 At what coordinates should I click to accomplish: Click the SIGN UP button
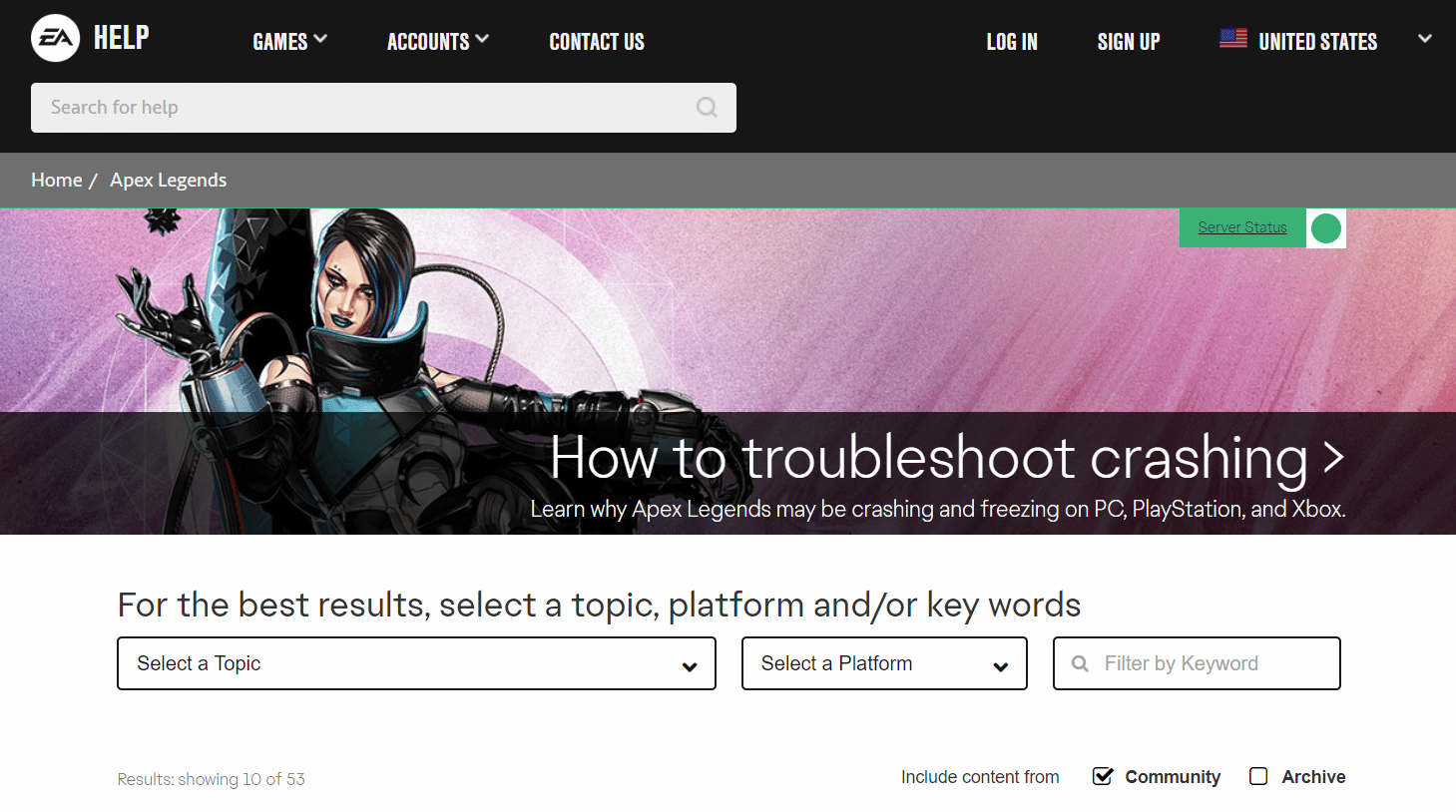tap(1128, 41)
